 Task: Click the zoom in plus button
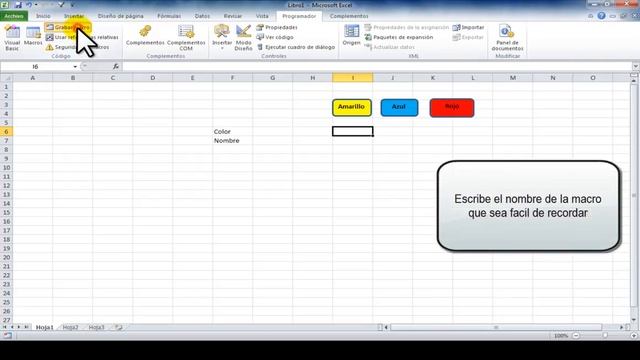pos(634,336)
